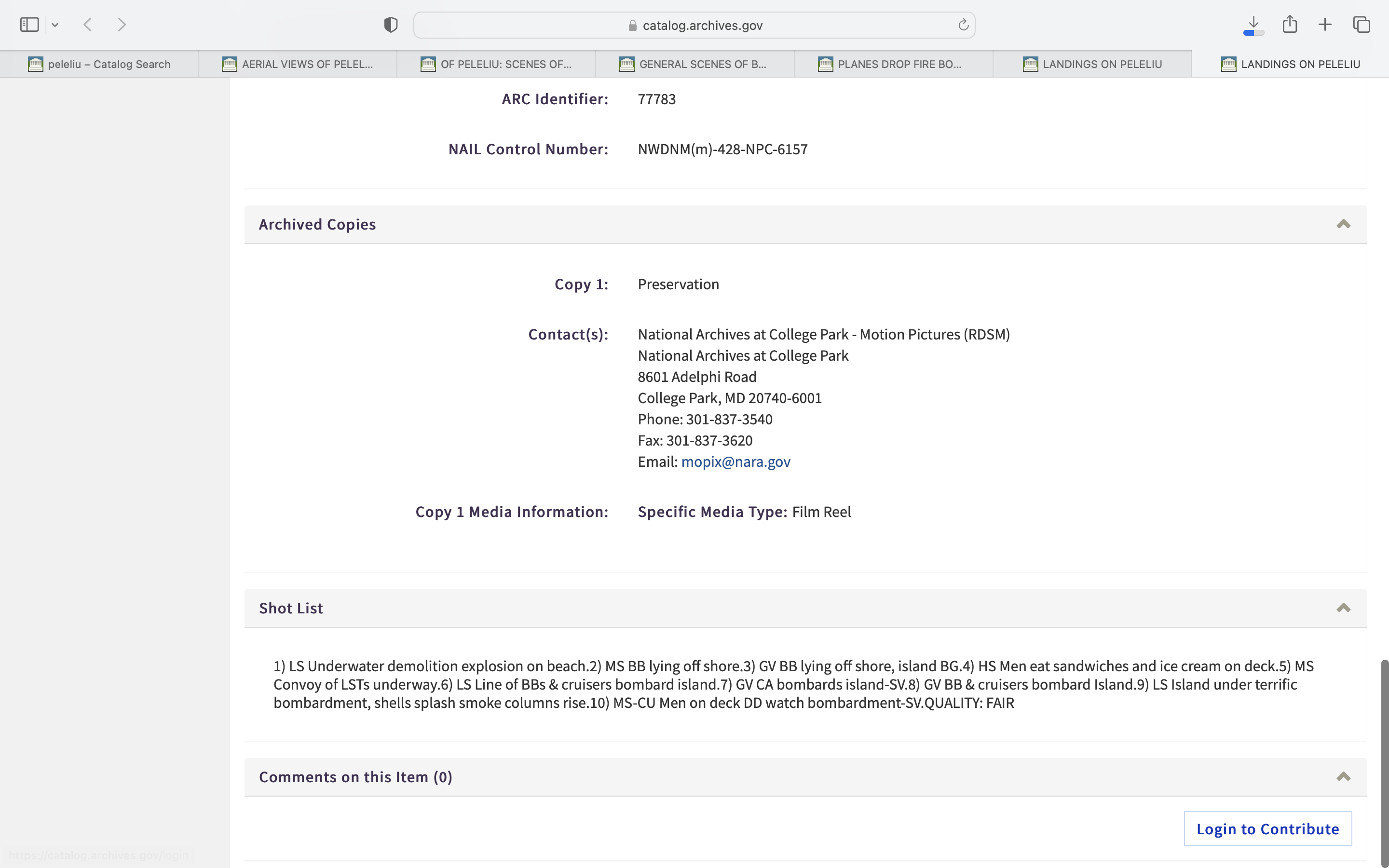The image size is (1389, 868).
Task: Open a new tab with plus icon
Action: click(1325, 25)
